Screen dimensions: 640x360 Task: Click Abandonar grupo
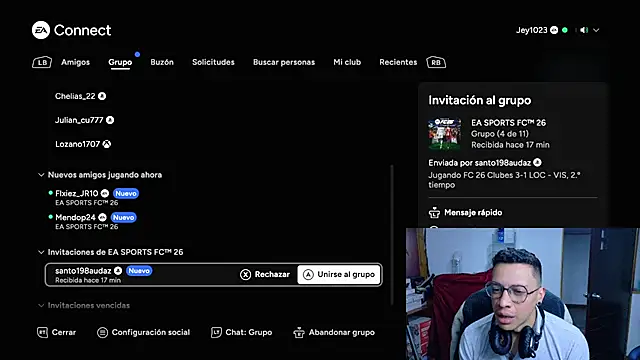pyautogui.click(x=334, y=333)
